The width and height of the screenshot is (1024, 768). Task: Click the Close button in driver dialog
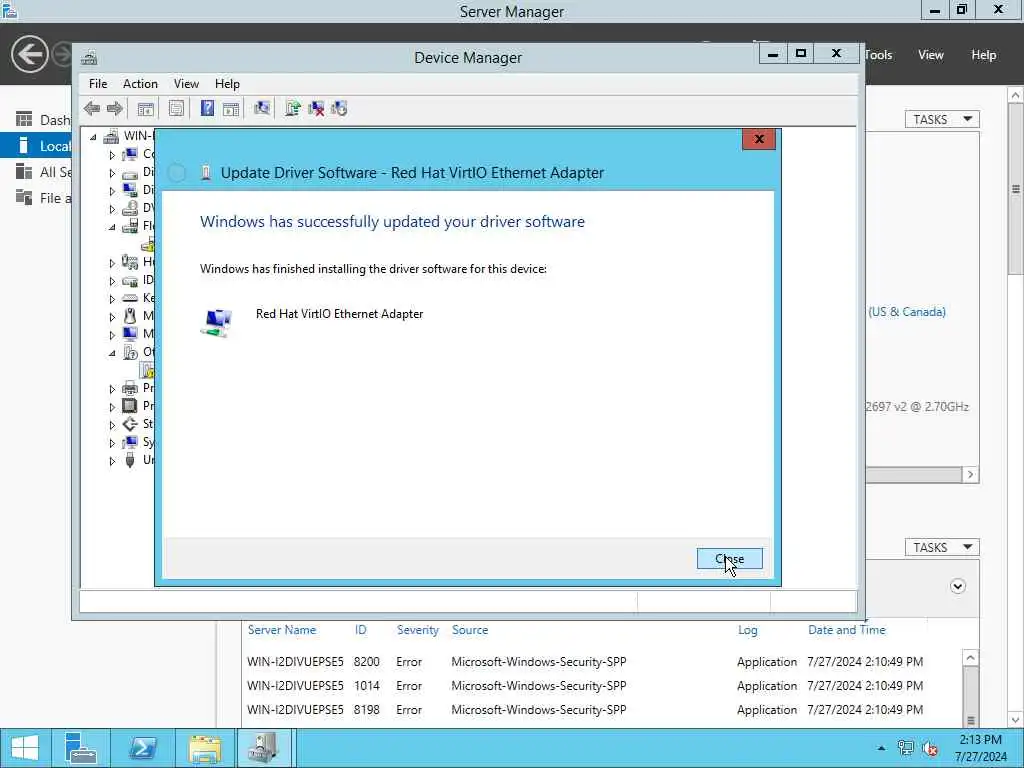click(729, 559)
